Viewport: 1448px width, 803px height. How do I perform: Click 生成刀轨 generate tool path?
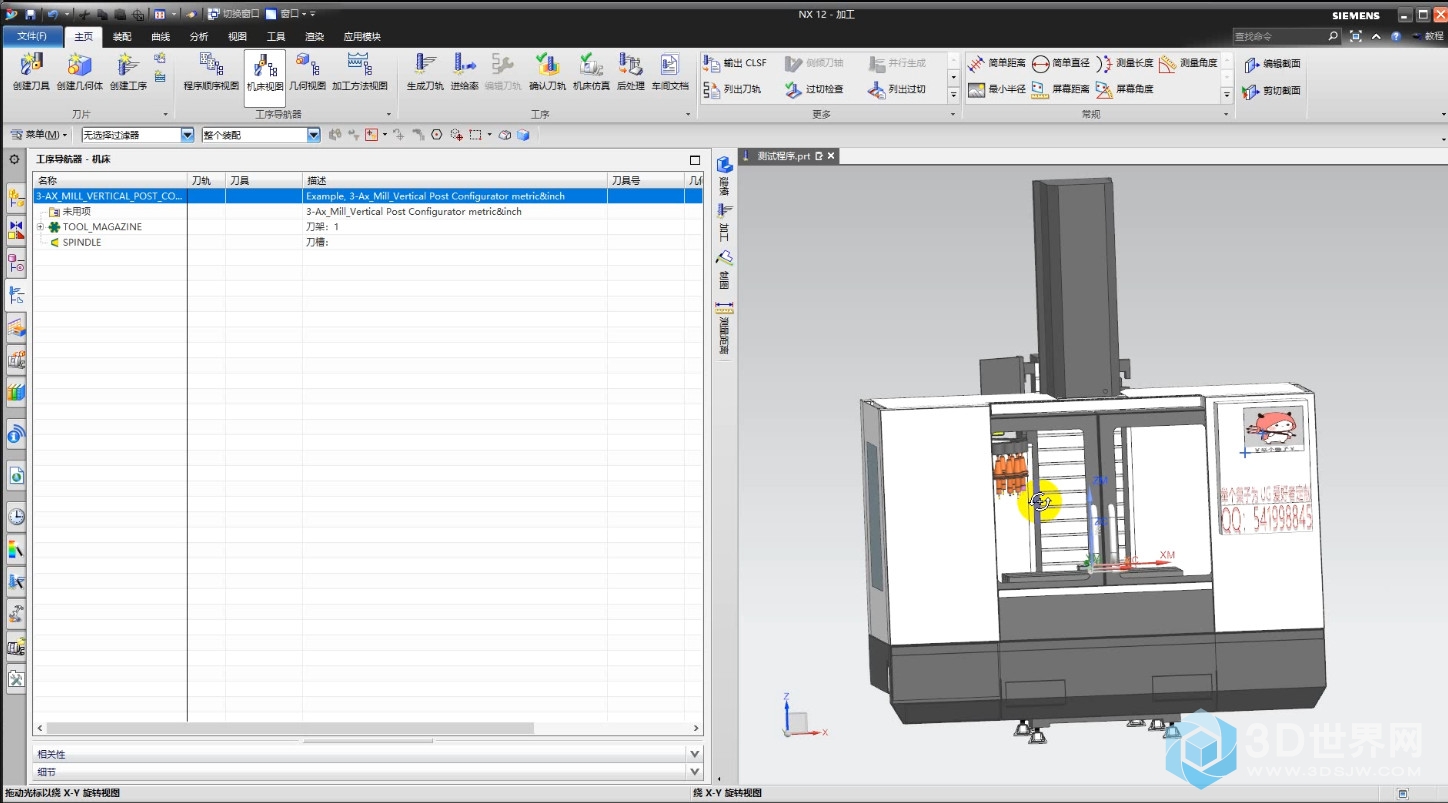coord(425,73)
